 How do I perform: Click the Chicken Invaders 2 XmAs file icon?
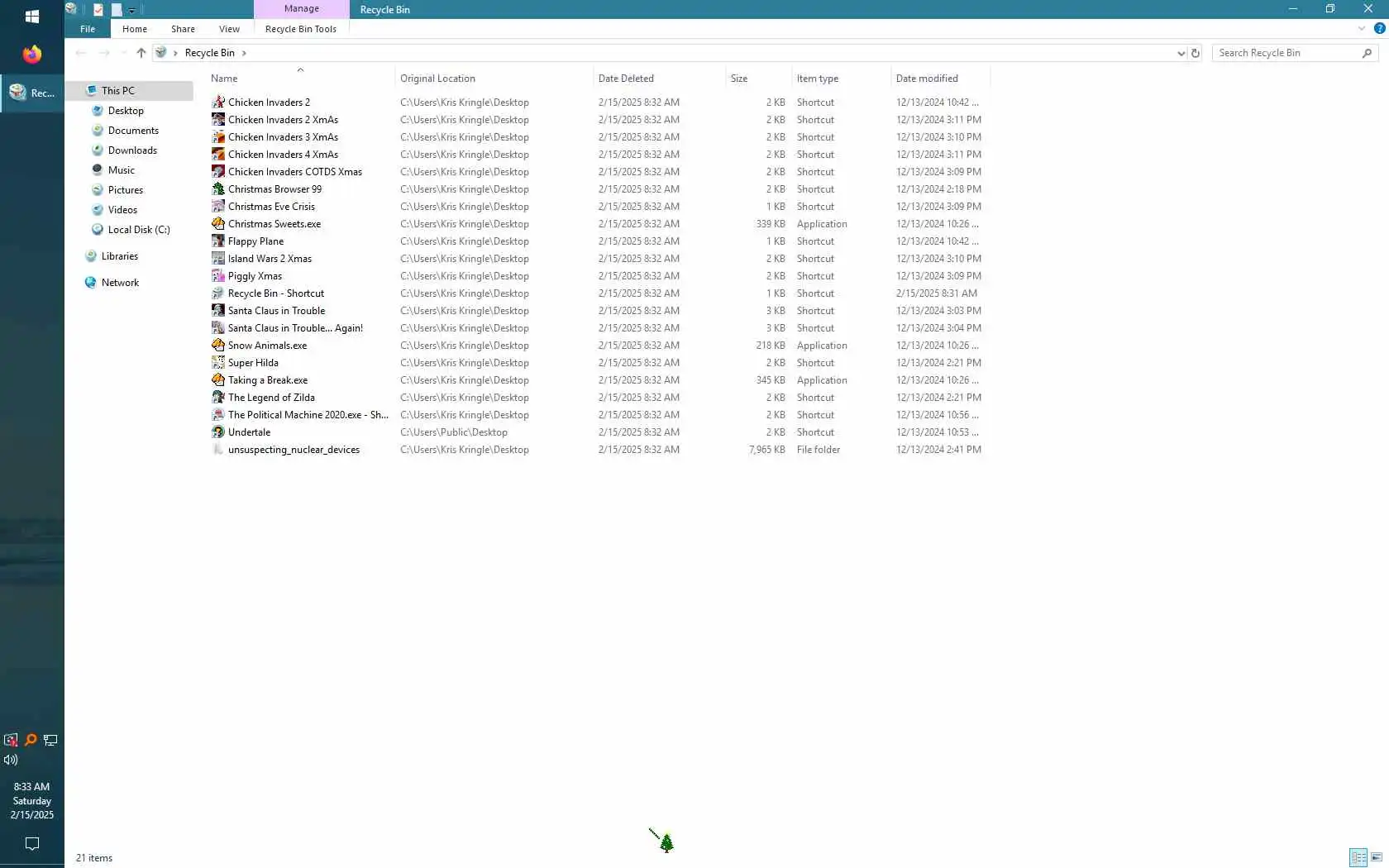point(218,120)
